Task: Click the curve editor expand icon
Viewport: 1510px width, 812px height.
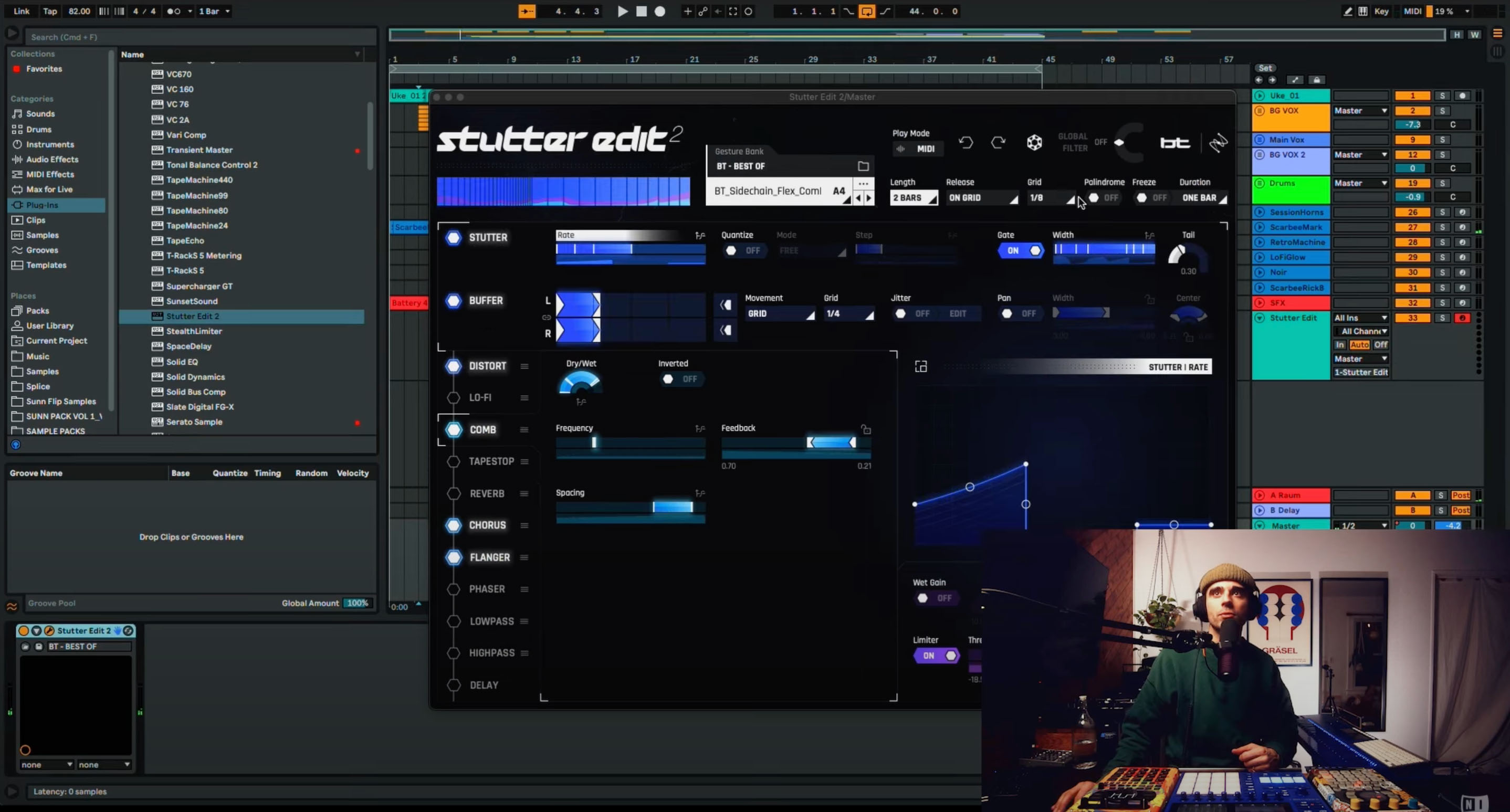Action: click(x=921, y=367)
